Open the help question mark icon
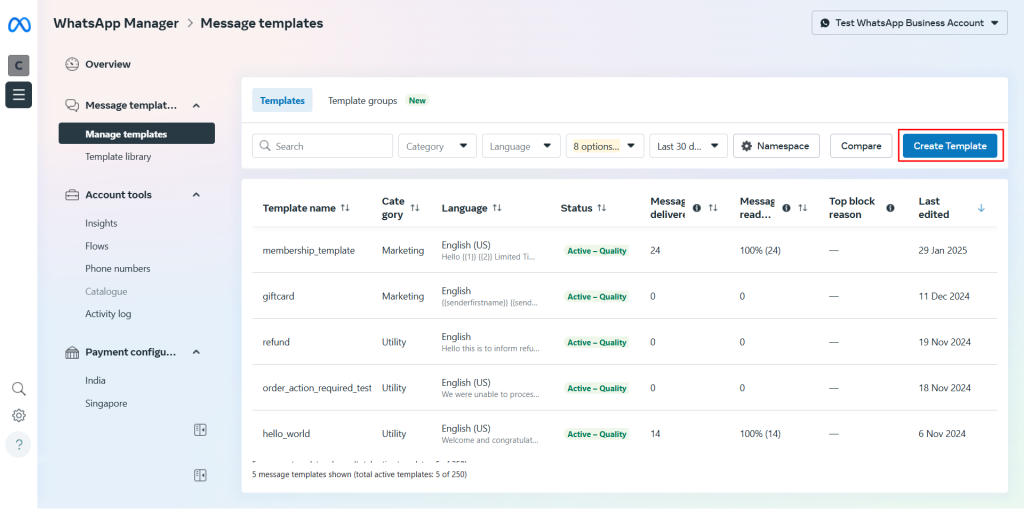 (x=19, y=445)
